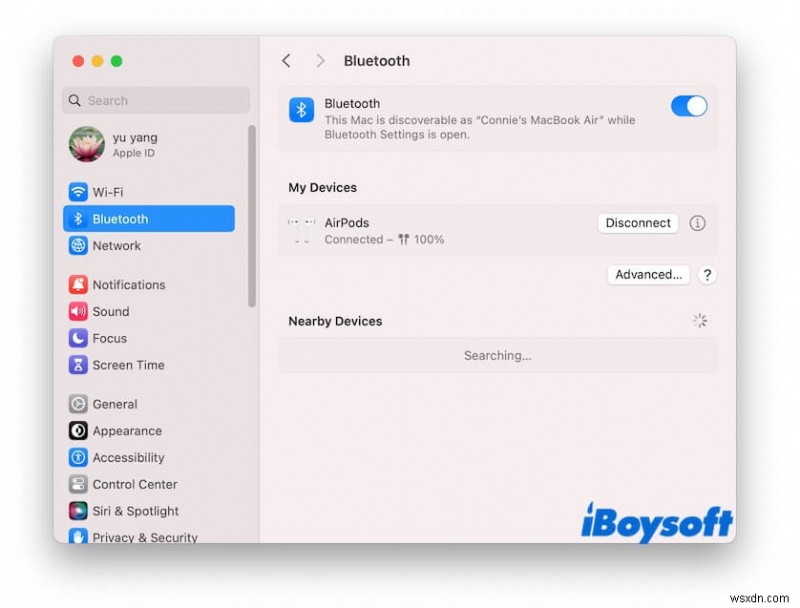Click the lotus profile picture
The height and width of the screenshot is (608, 800).
tap(87, 144)
